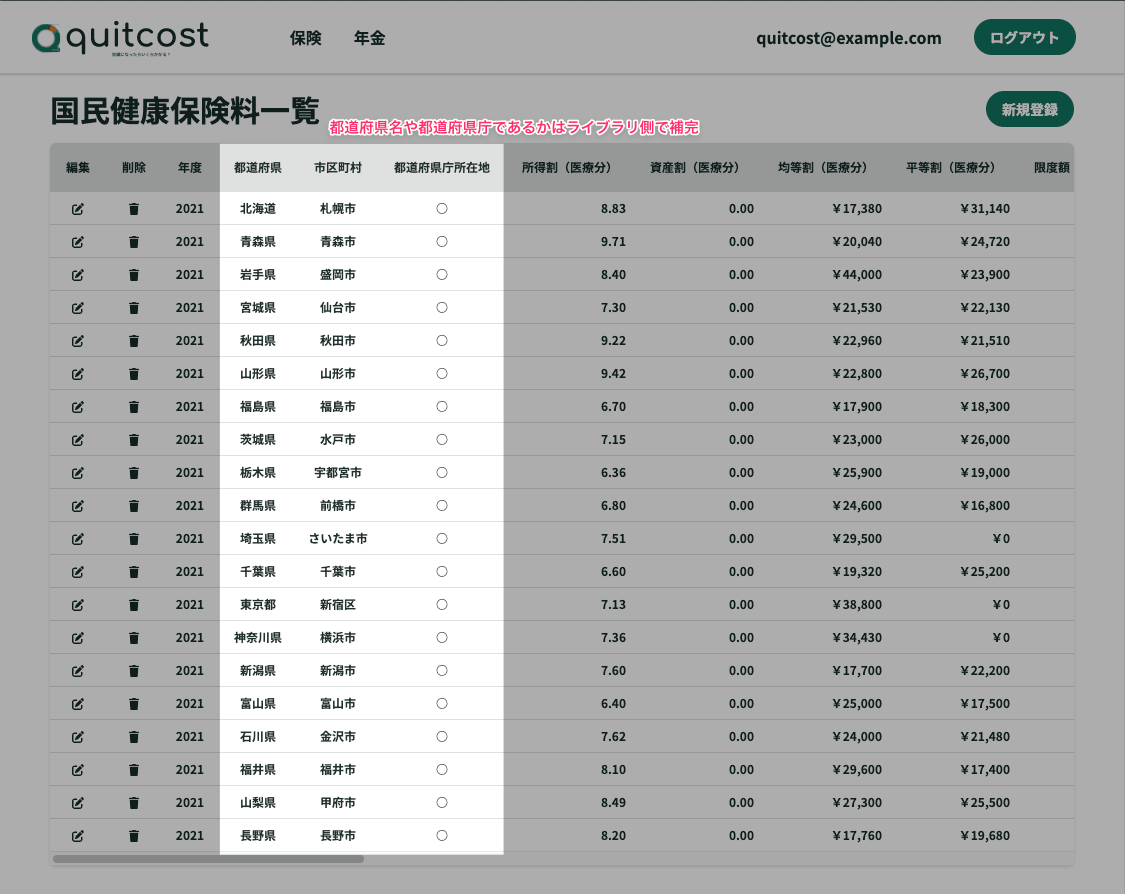Viewport: 1125px width, 894px height.
Task: Edit the 福井県 福井市 row
Action: 77,770
